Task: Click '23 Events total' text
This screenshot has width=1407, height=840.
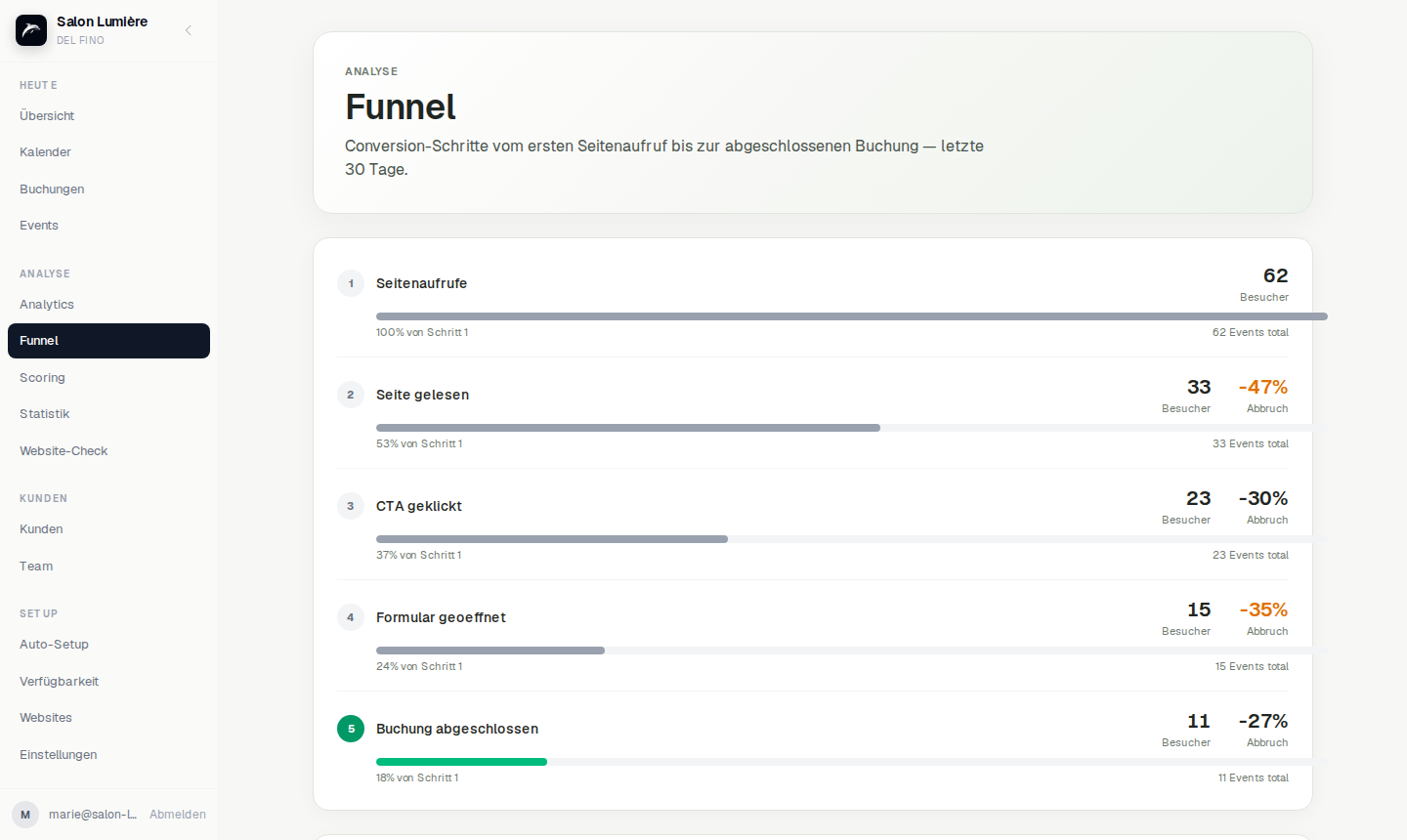Action: pyautogui.click(x=1251, y=556)
